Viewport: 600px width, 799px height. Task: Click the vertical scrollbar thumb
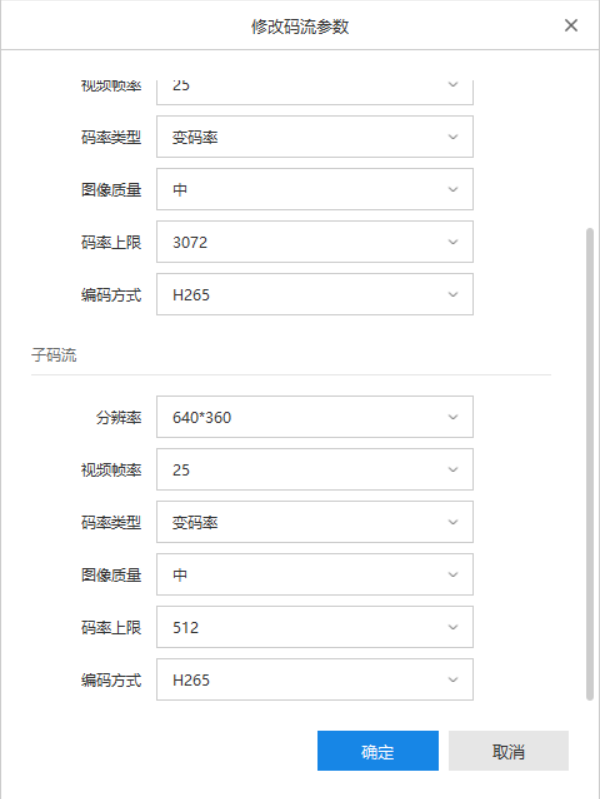click(x=589, y=460)
